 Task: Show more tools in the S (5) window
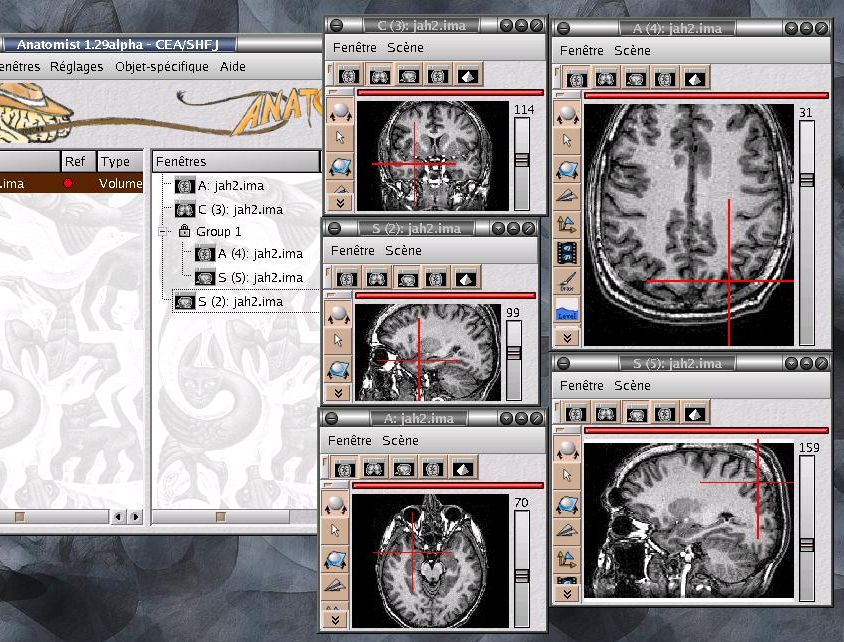[568, 593]
